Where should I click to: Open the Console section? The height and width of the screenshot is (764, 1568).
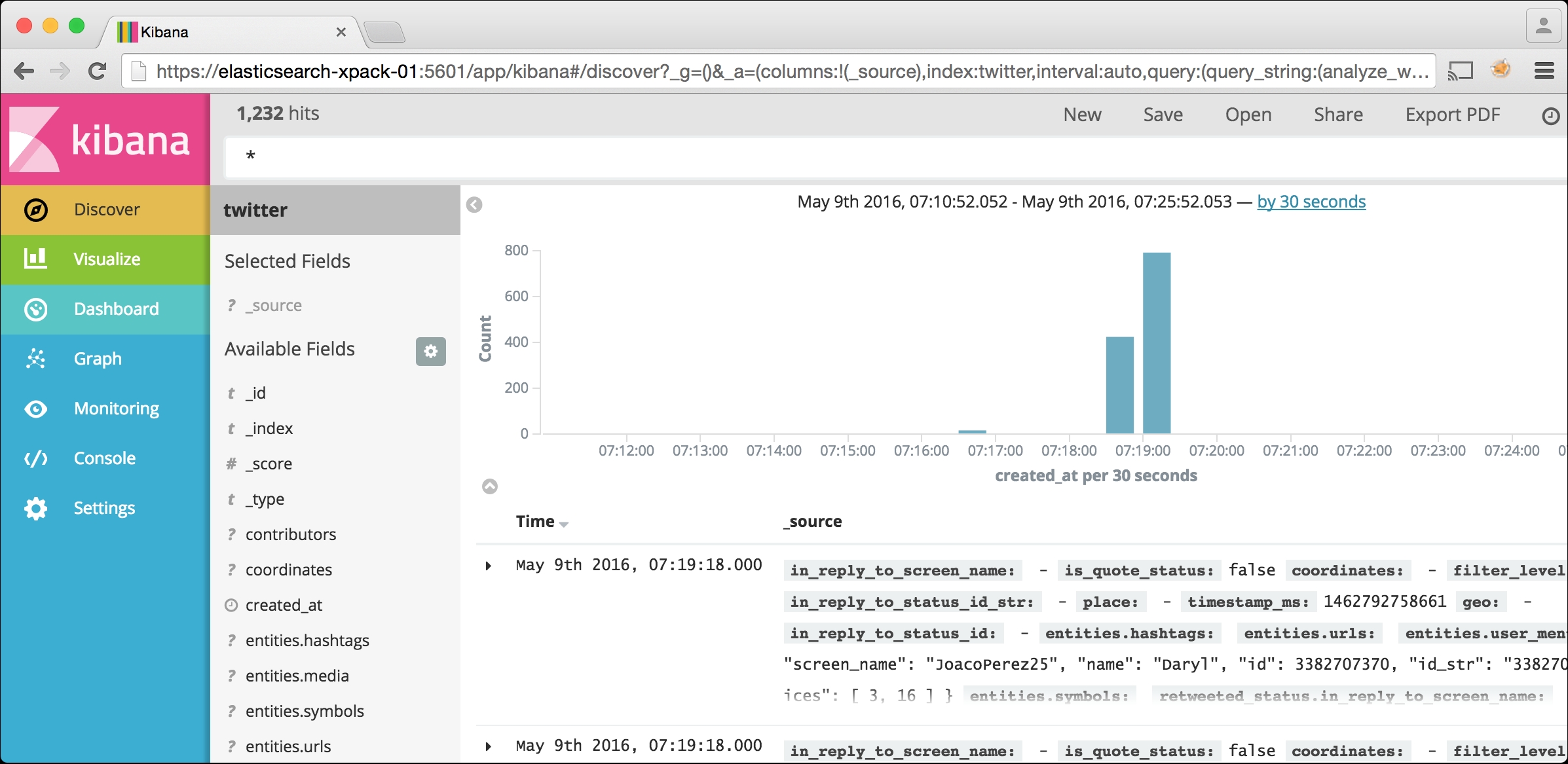[x=105, y=458]
